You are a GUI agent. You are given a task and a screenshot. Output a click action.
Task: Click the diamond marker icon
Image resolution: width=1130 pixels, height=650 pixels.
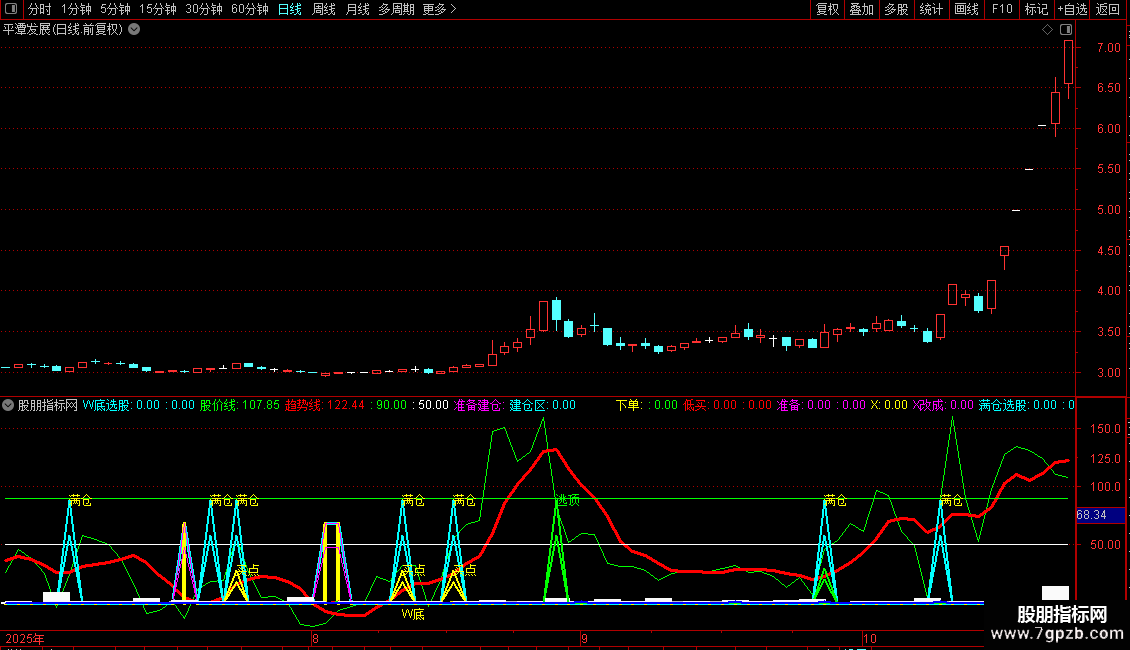[x=1047, y=30]
